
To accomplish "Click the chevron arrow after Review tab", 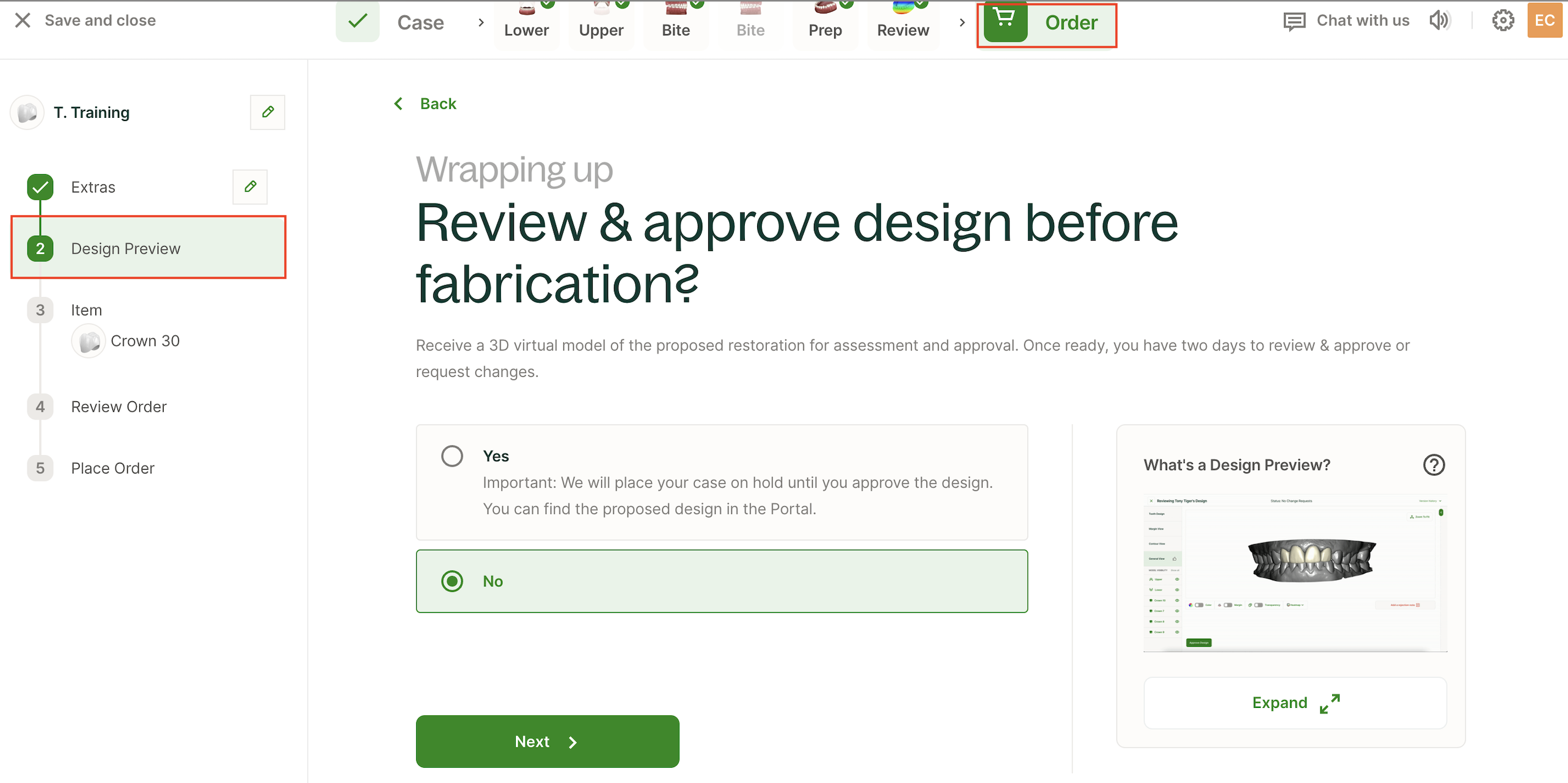I will pos(962,23).
